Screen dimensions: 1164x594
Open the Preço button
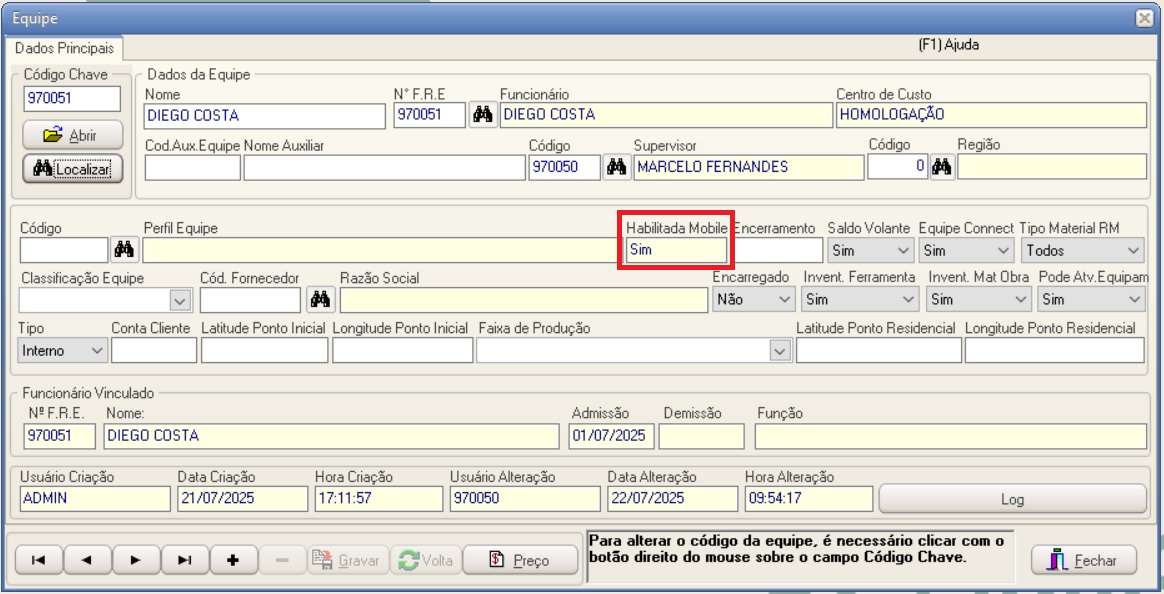pos(521,561)
